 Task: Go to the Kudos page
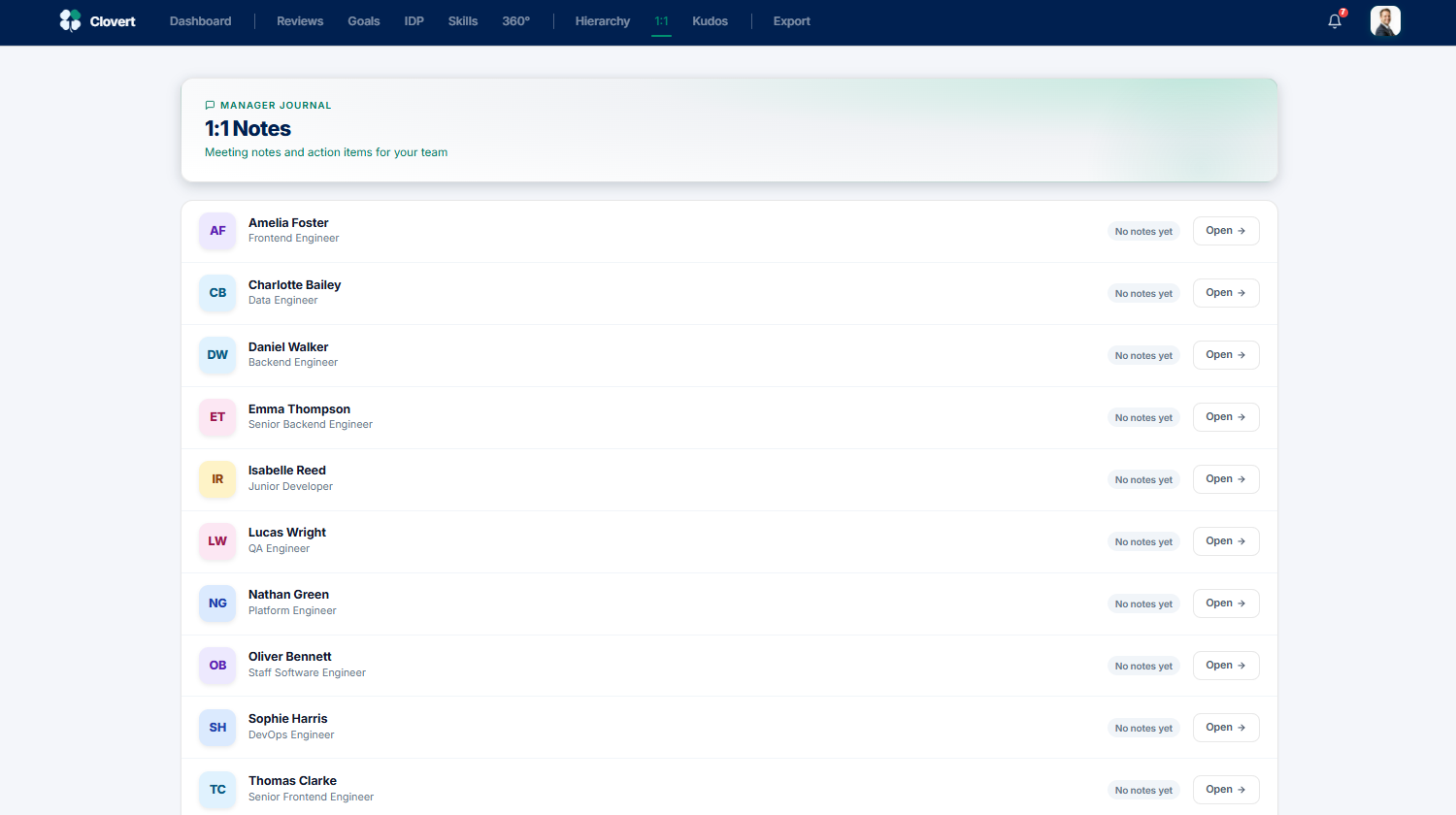pos(711,21)
